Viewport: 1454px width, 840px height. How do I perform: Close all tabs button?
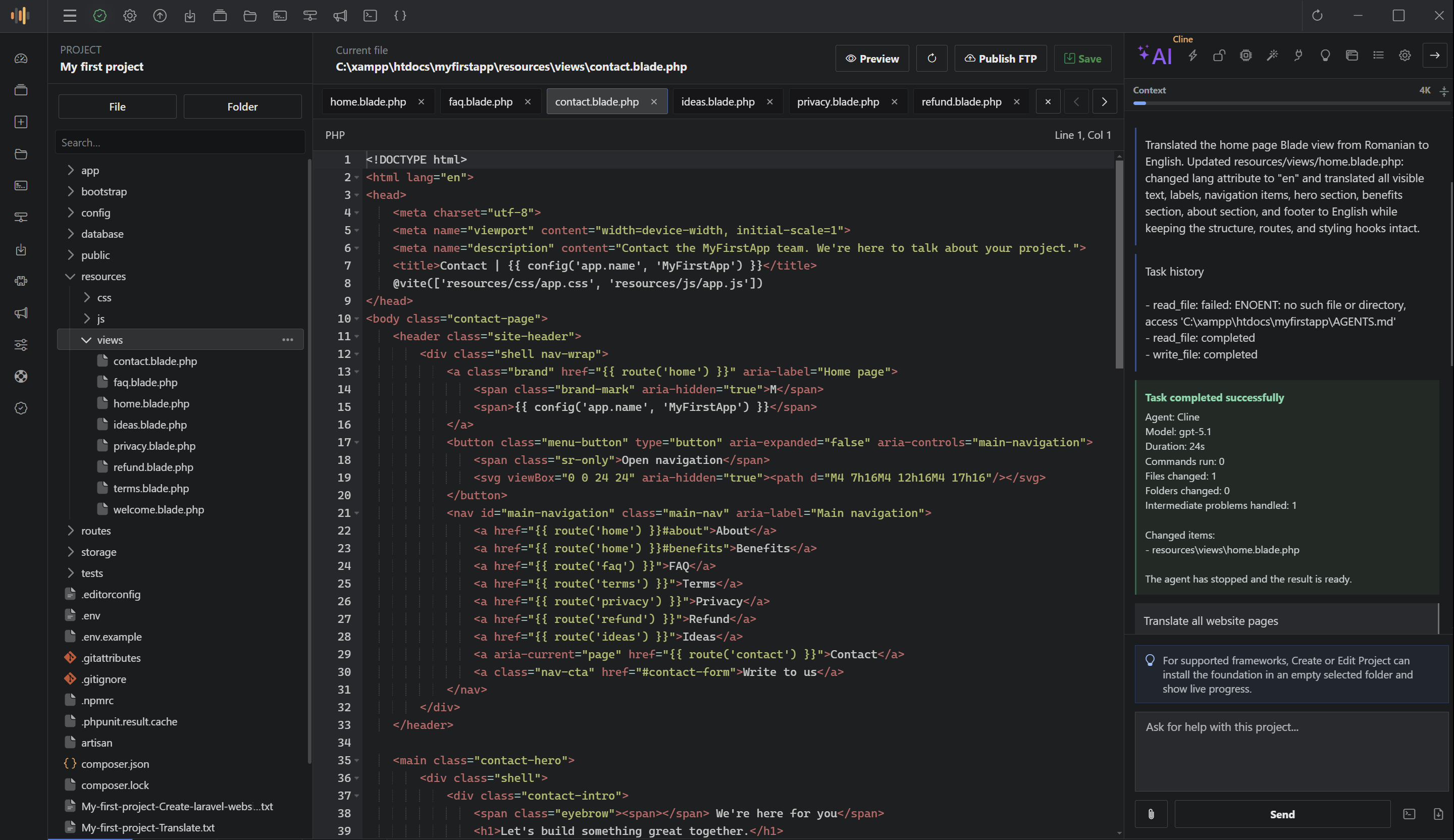1048,101
